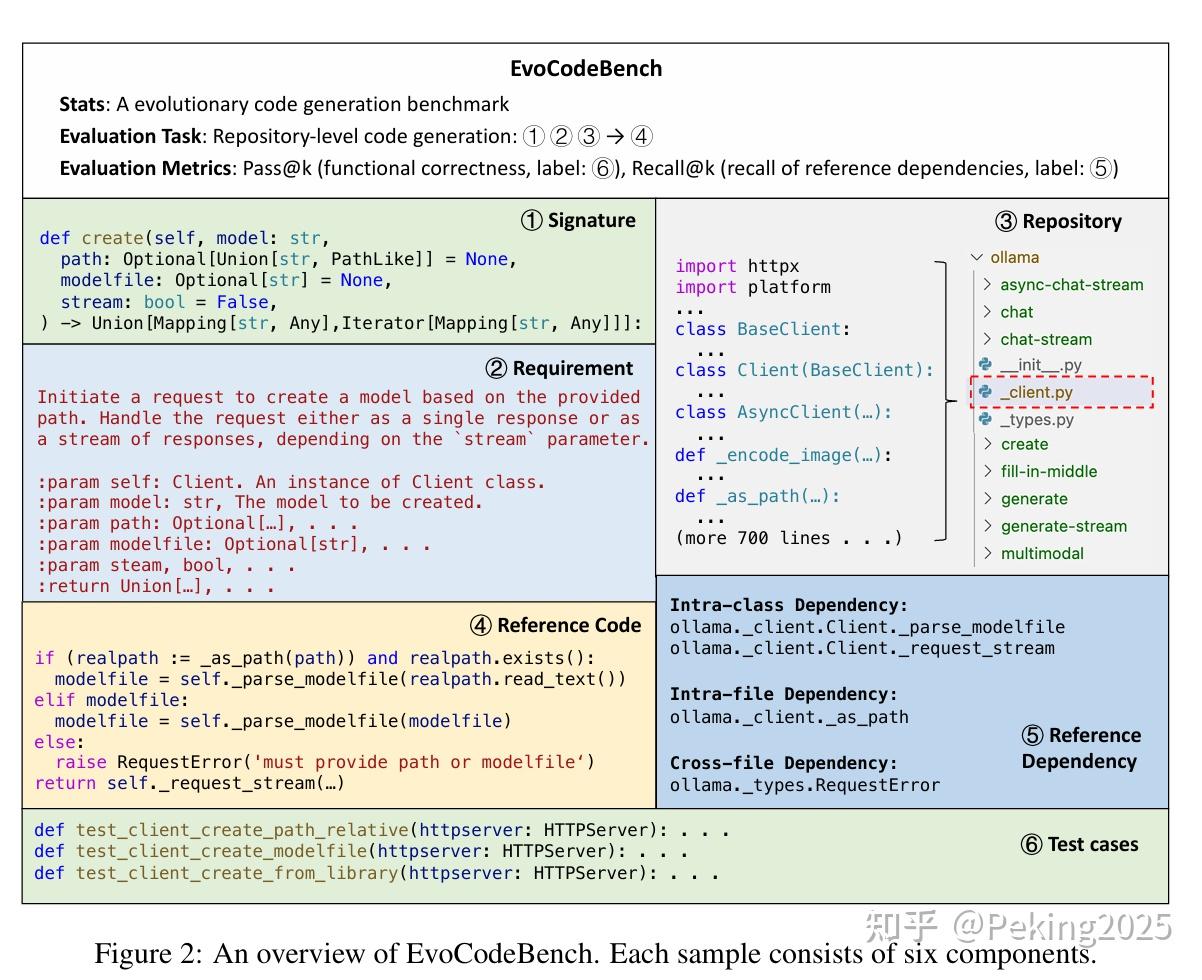Screen dimensions: 1202x980
Task: Click the 'def _as_path(…):' line
Action: click(x=758, y=496)
